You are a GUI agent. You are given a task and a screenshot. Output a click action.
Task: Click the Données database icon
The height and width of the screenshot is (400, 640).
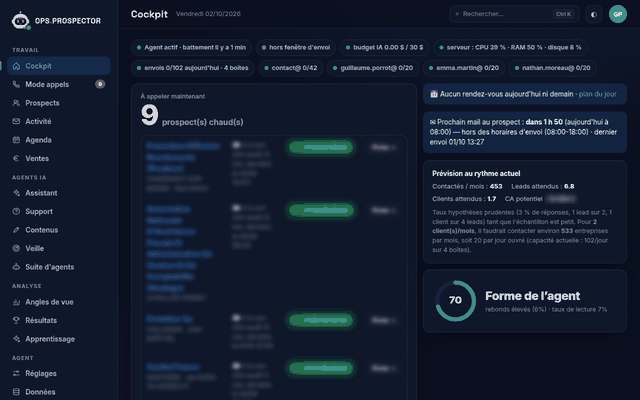16,392
